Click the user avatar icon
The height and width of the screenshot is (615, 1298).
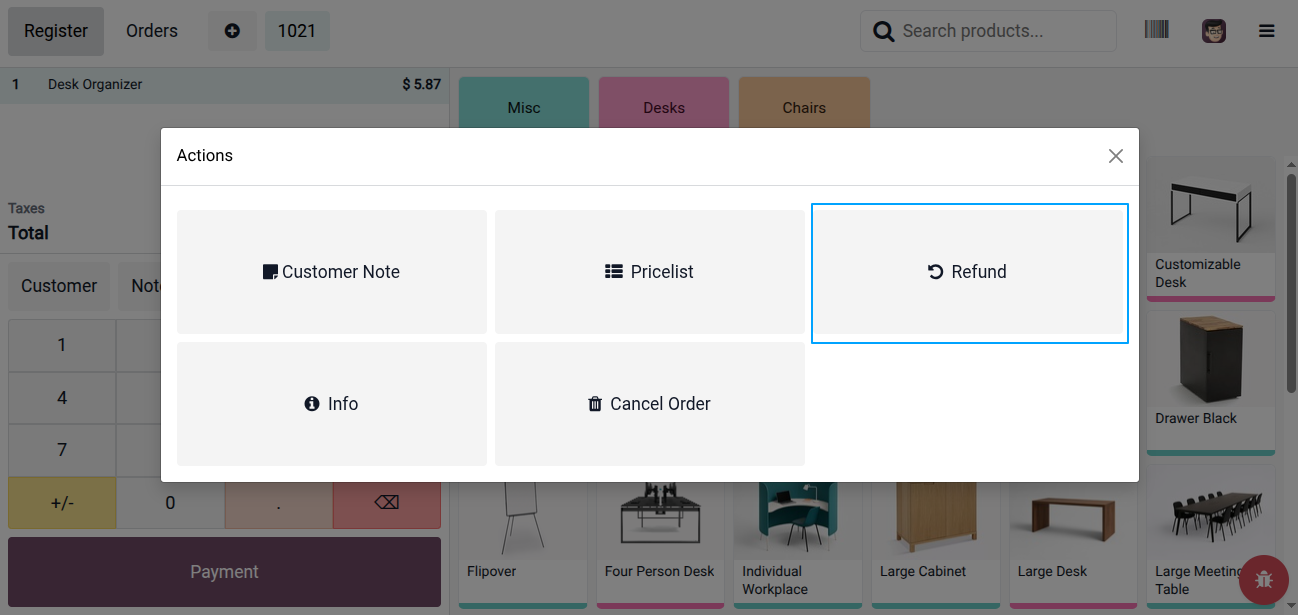(1214, 31)
